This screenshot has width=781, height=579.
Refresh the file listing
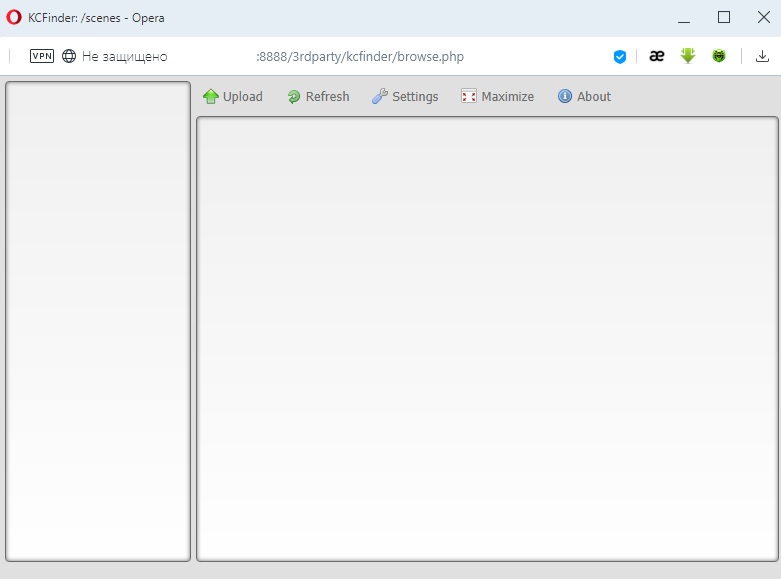coord(317,97)
